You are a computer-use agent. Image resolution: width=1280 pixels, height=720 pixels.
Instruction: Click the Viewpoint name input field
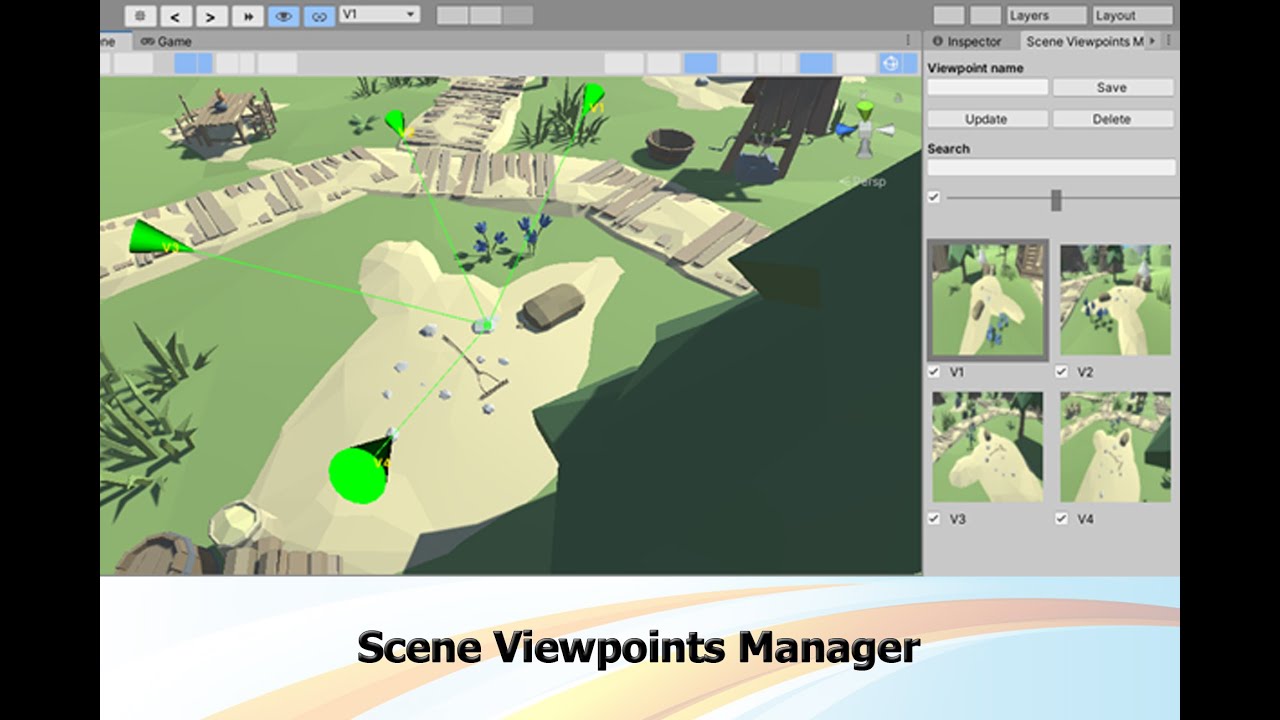(987, 87)
